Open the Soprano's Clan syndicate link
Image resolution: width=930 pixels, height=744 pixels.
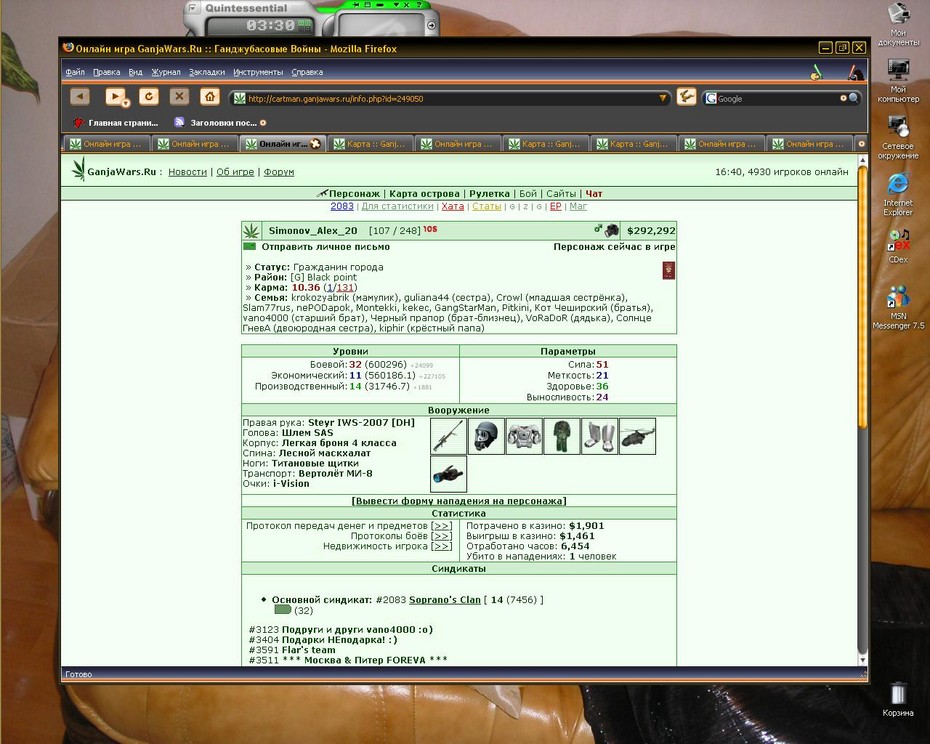(445, 600)
